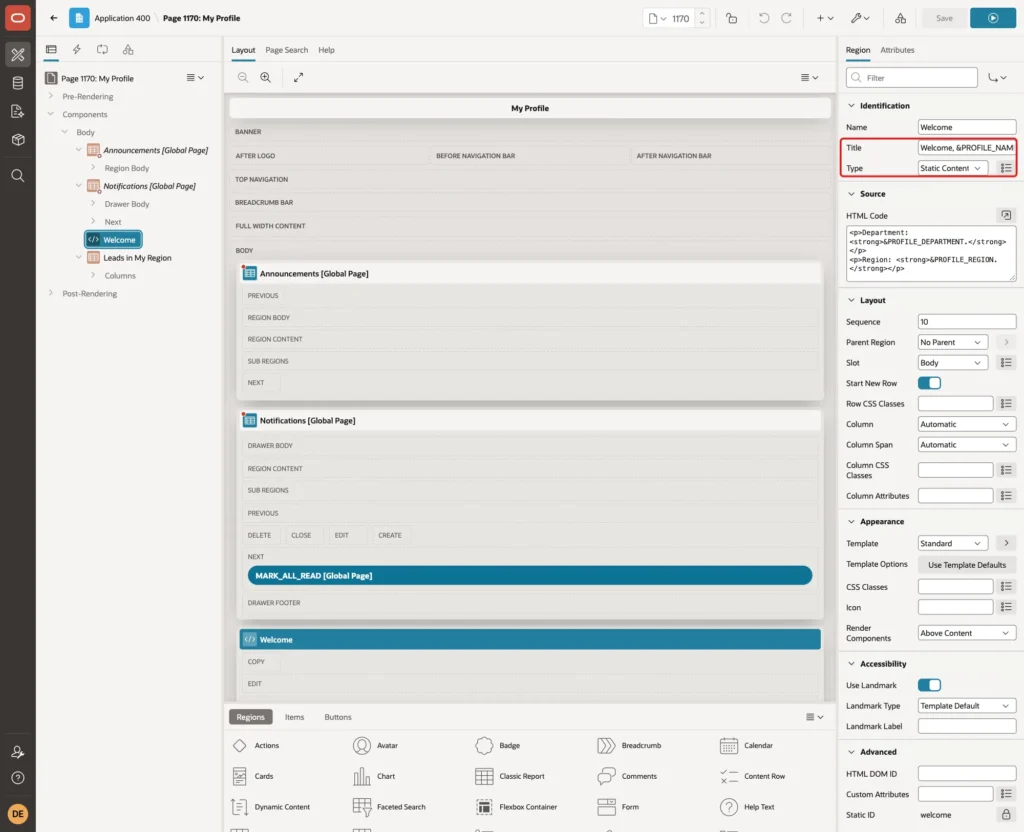Viewport: 1024px width, 832px height.
Task: Click the Oracle logo at top left
Action: (18, 18)
